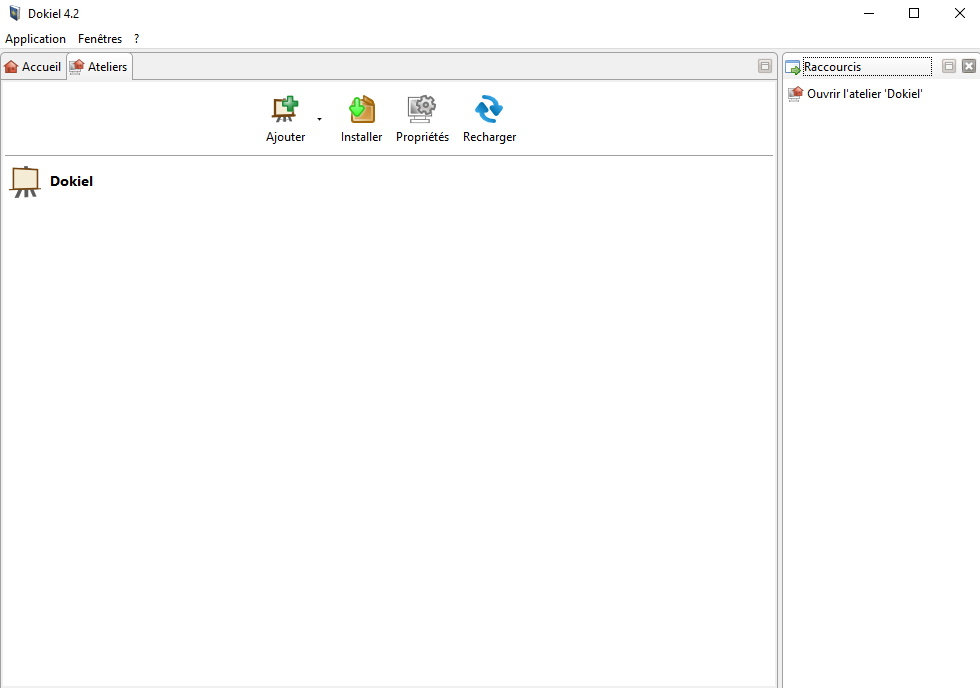980x688 pixels.
Task: Select the Ateliers tab
Action: tap(99, 67)
